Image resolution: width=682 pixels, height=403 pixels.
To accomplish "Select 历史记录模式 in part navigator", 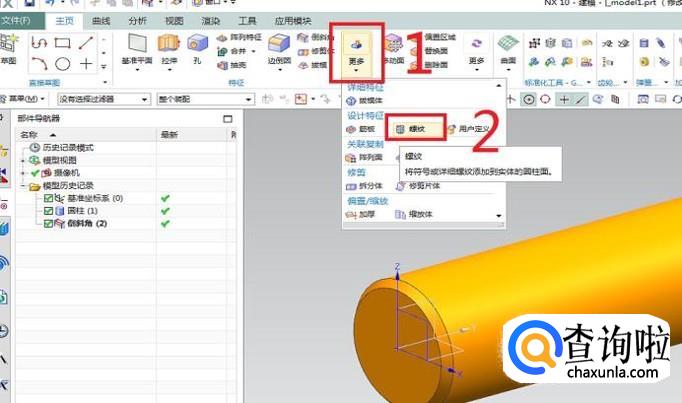I will 68,148.
